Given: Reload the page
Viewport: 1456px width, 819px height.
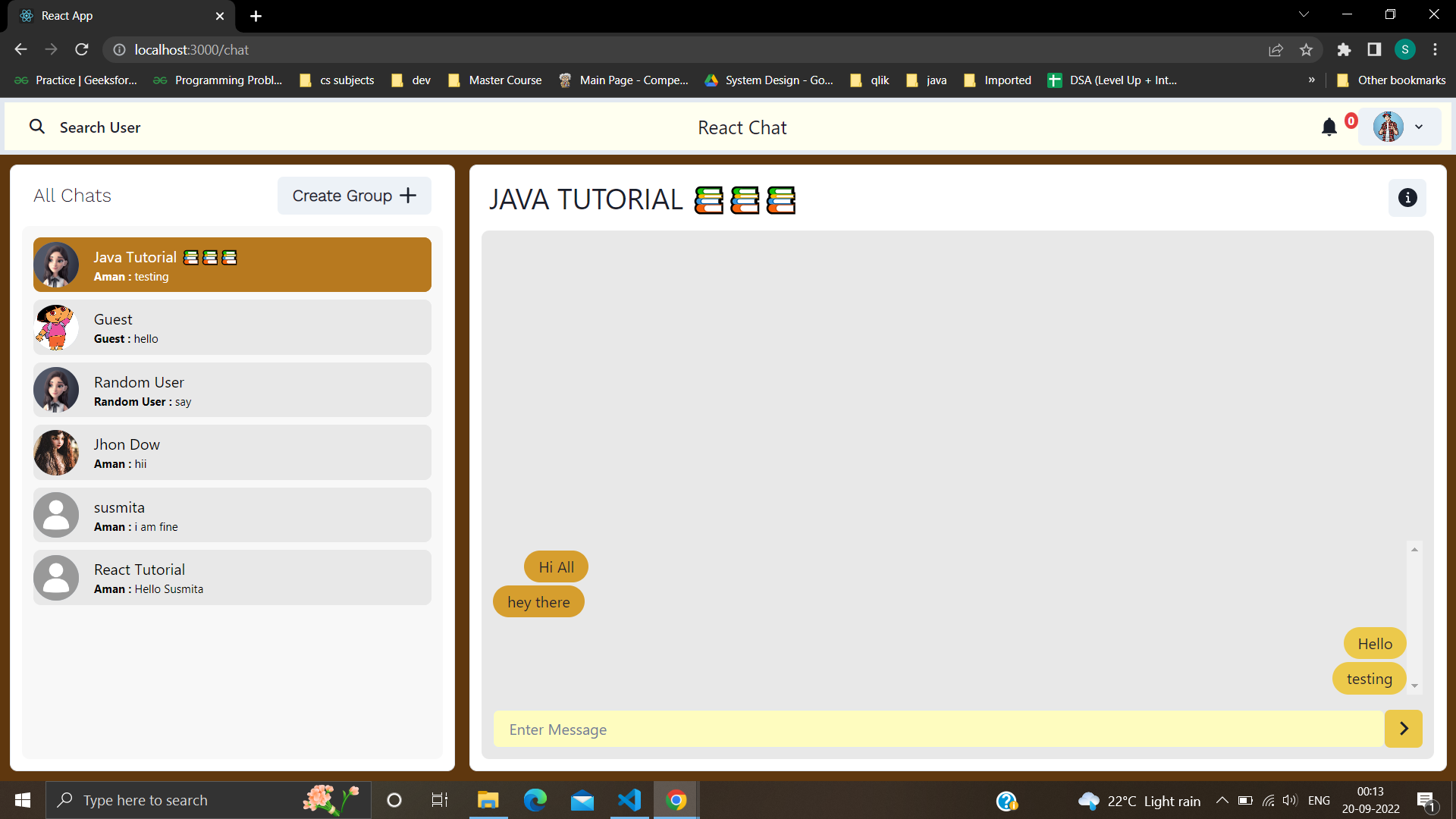Looking at the screenshot, I should tap(82, 50).
